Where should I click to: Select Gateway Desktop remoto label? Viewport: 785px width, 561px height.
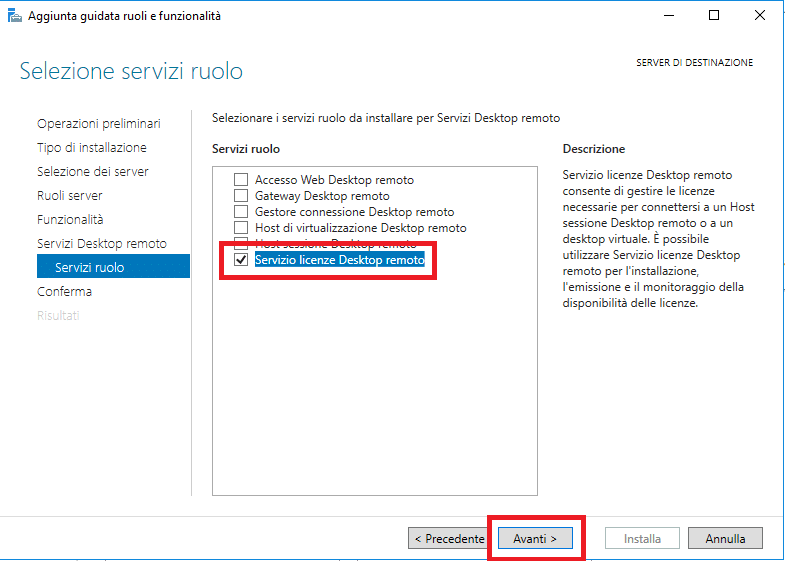pyautogui.click(x=322, y=196)
